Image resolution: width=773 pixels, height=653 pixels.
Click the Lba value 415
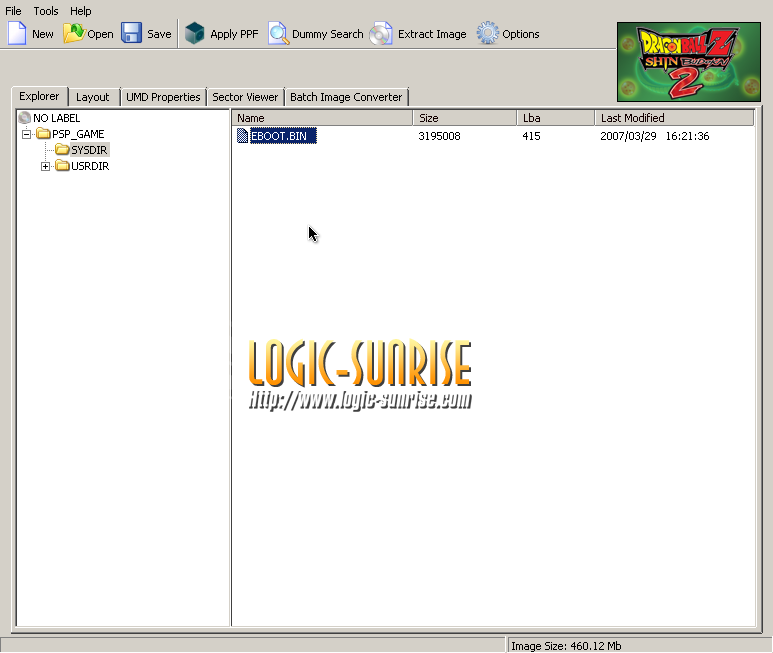point(531,136)
